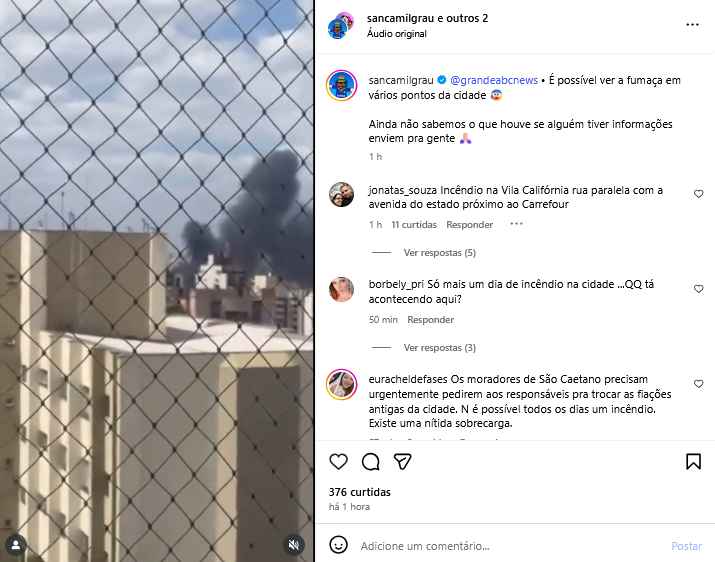This screenshot has width=715, height=562.
Task: Like the post with the heart icon
Action: coord(338,462)
